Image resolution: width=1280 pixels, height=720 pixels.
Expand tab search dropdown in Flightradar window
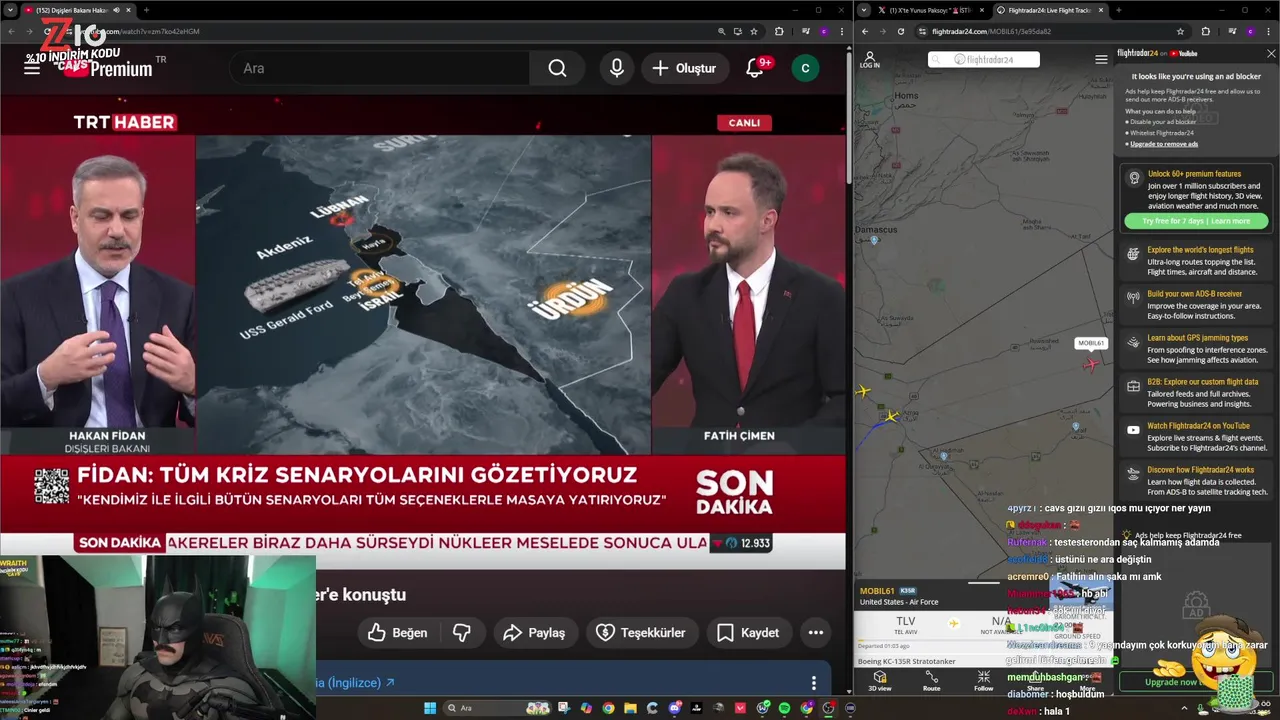[x=864, y=10]
